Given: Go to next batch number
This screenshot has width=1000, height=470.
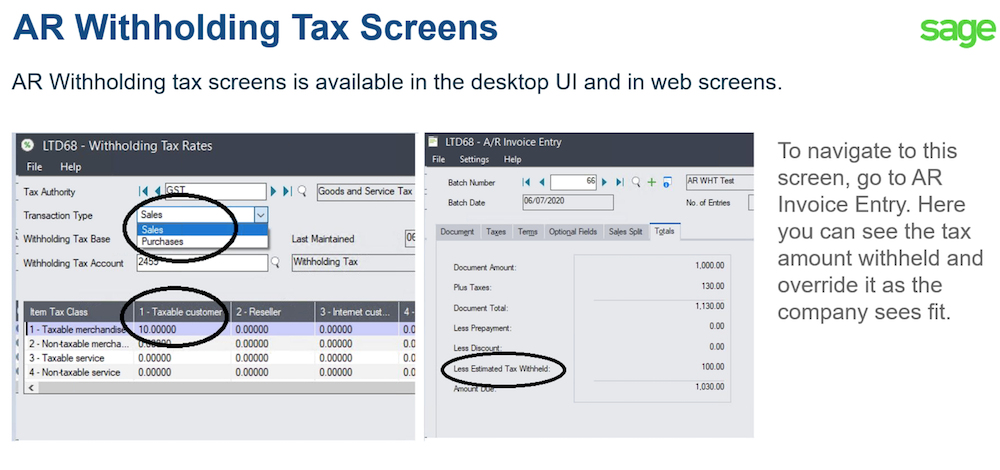Looking at the screenshot, I should click(605, 182).
